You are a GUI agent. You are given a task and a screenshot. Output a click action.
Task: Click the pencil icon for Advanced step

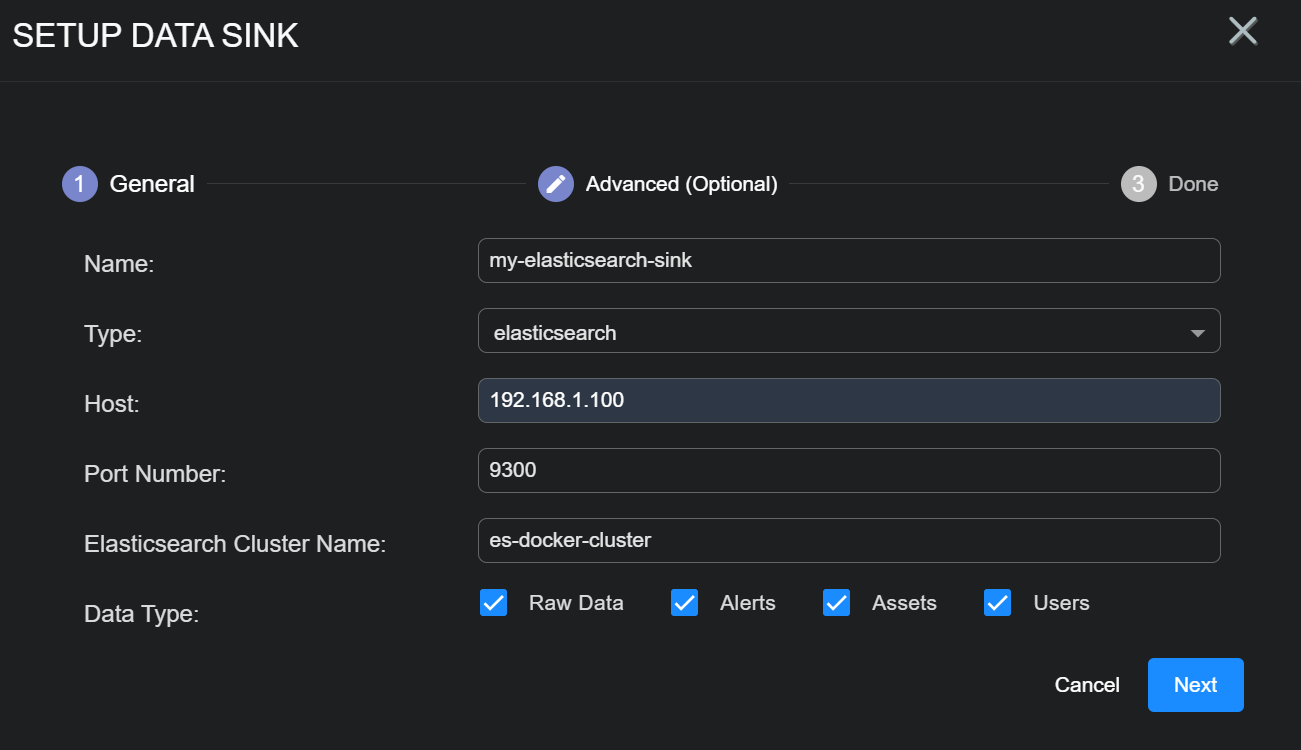pos(556,184)
